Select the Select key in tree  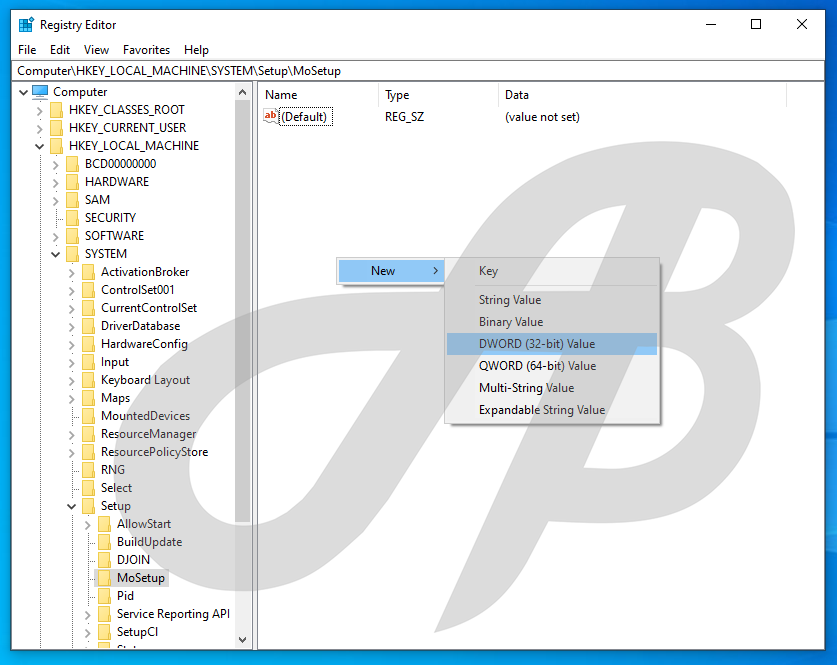click(116, 488)
